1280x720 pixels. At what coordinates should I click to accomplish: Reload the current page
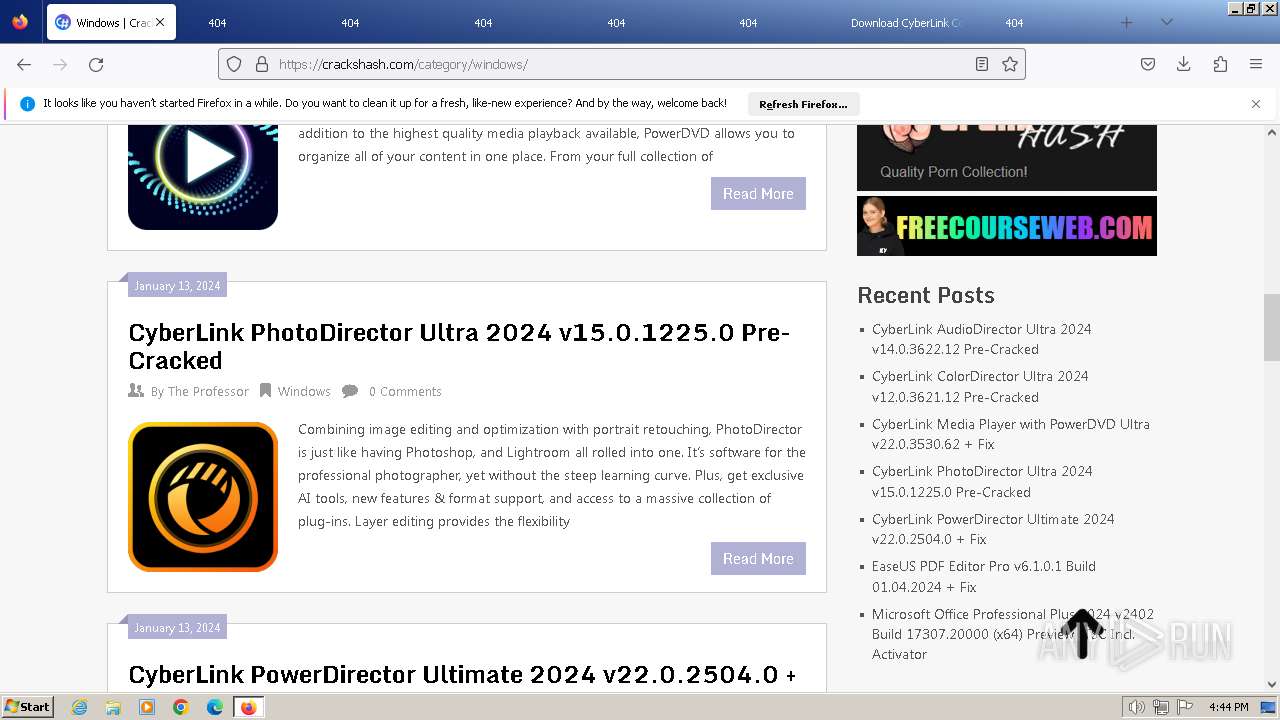[x=96, y=64]
